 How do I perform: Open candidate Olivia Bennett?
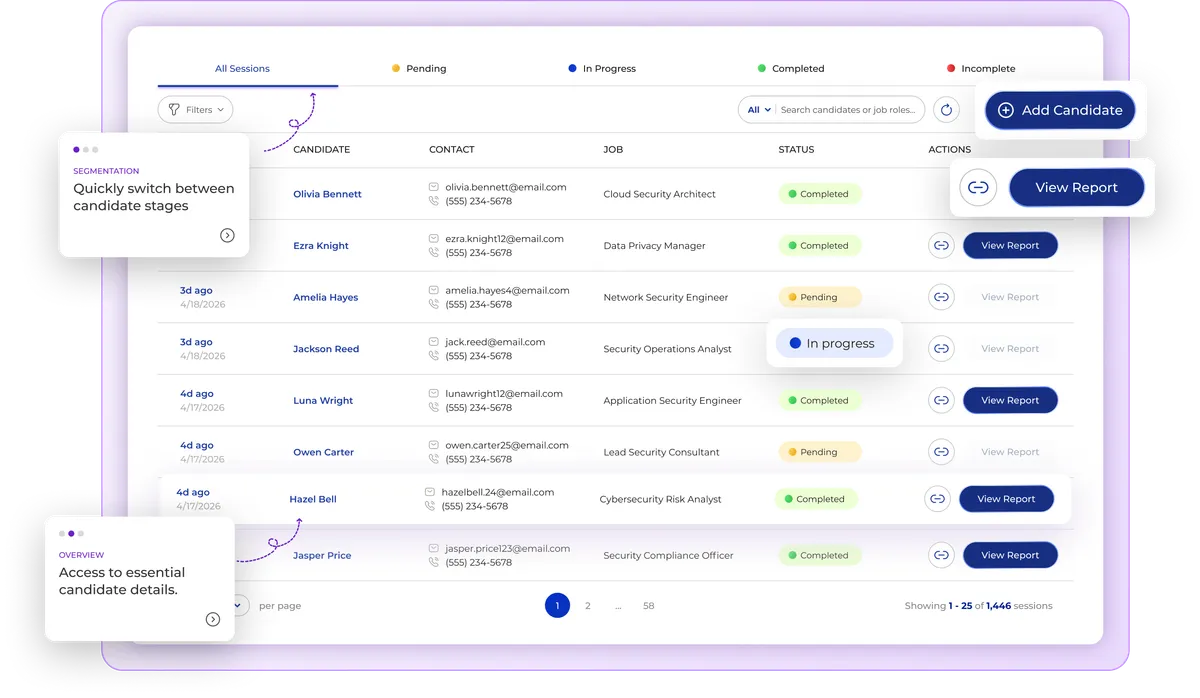[327, 194]
